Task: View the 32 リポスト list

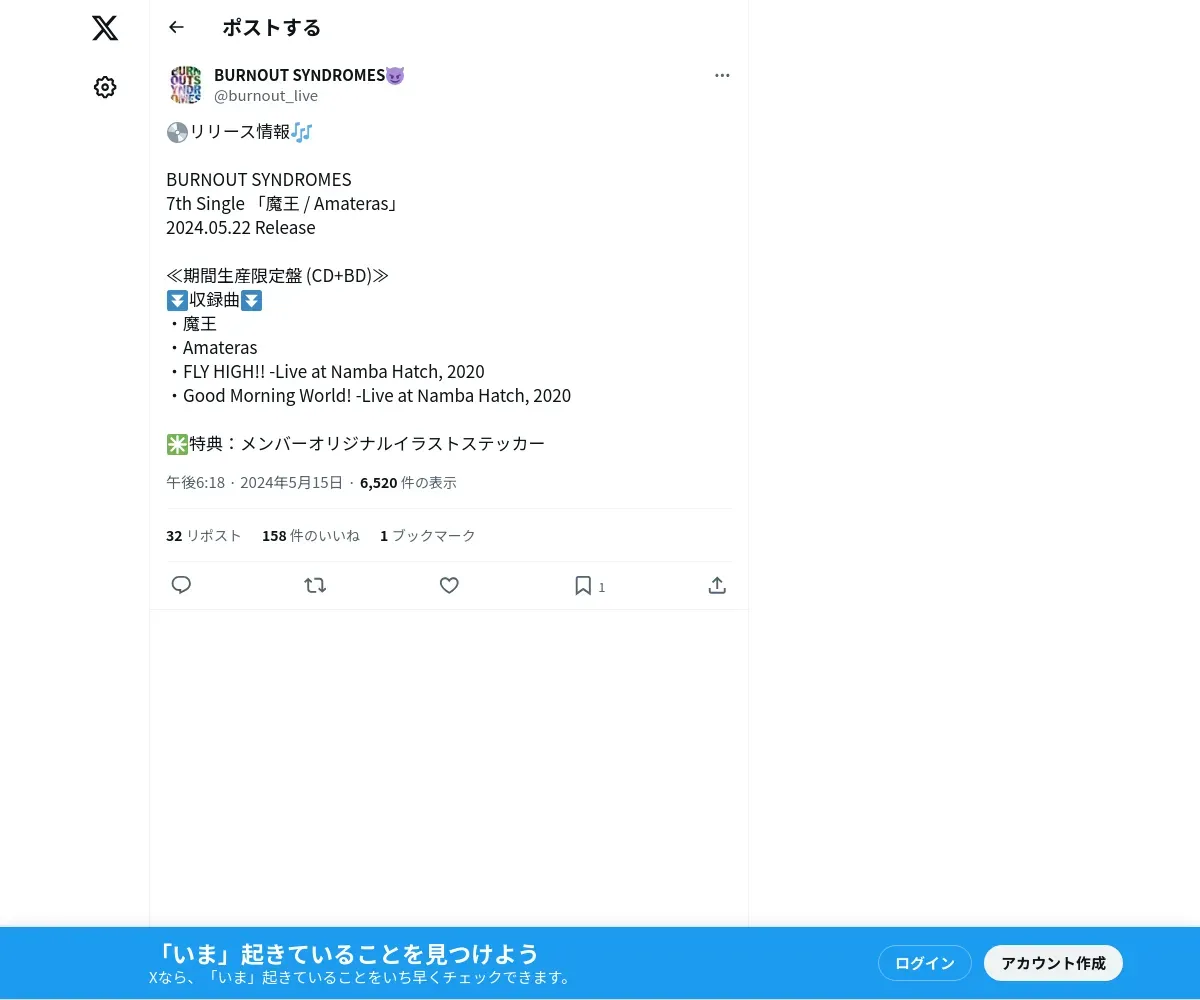Action: click(x=204, y=535)
